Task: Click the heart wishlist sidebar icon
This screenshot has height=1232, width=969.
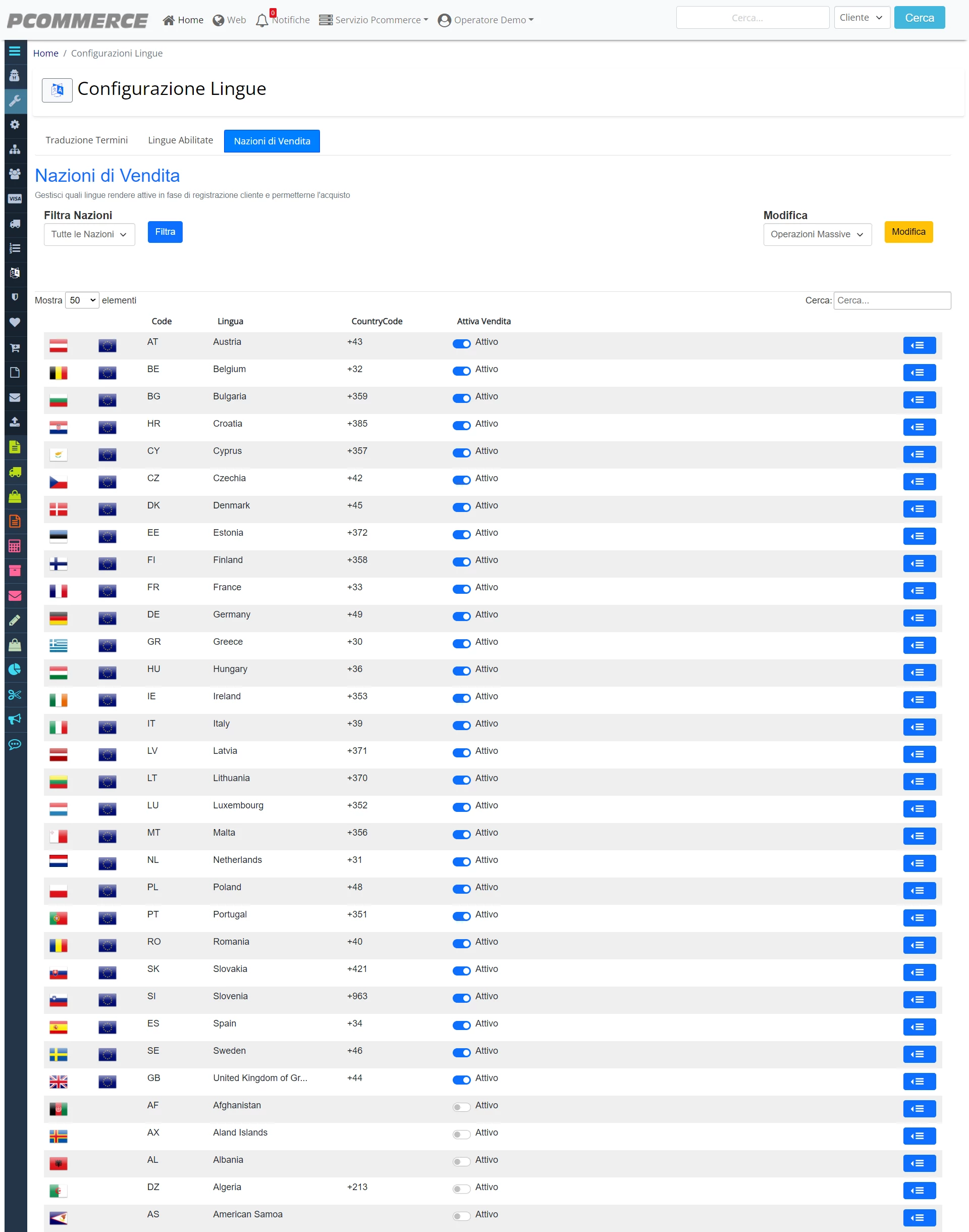Action: tap(15, 322)
